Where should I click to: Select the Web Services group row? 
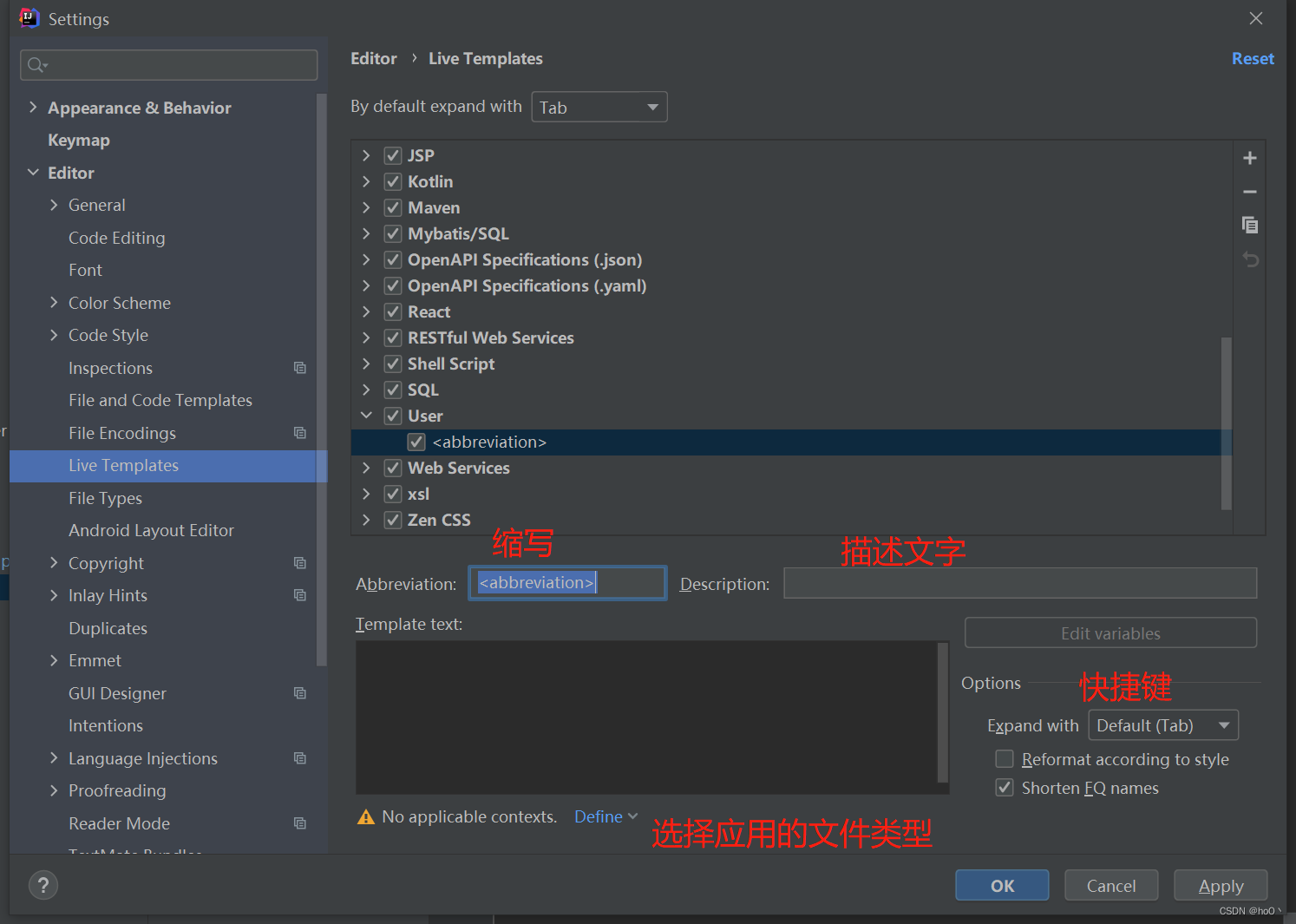point(791,468)
